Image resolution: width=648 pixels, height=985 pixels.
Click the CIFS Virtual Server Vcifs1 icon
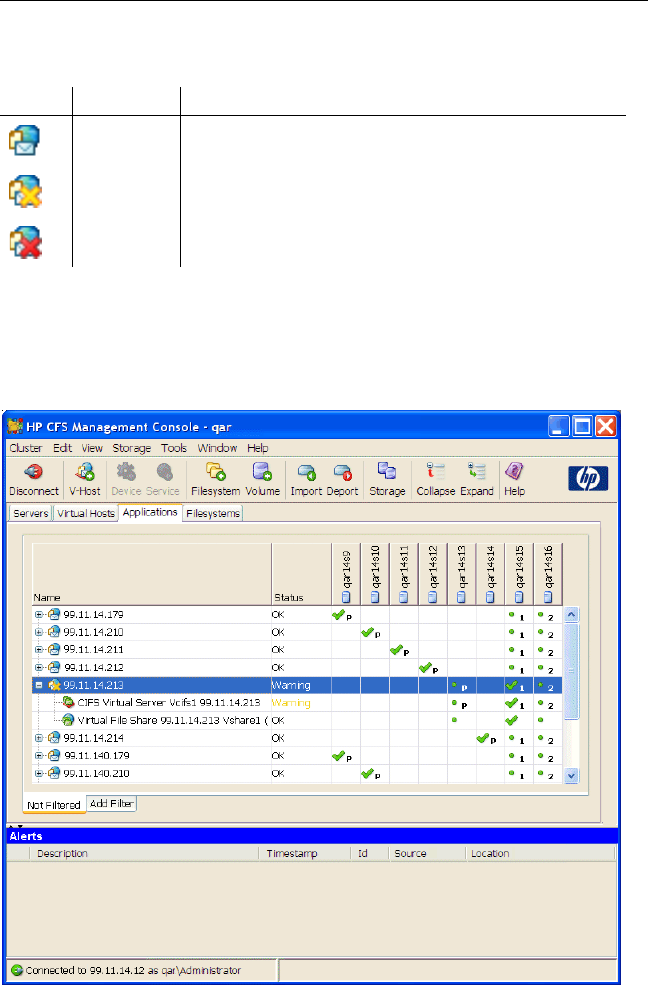[x=68, y=702]
